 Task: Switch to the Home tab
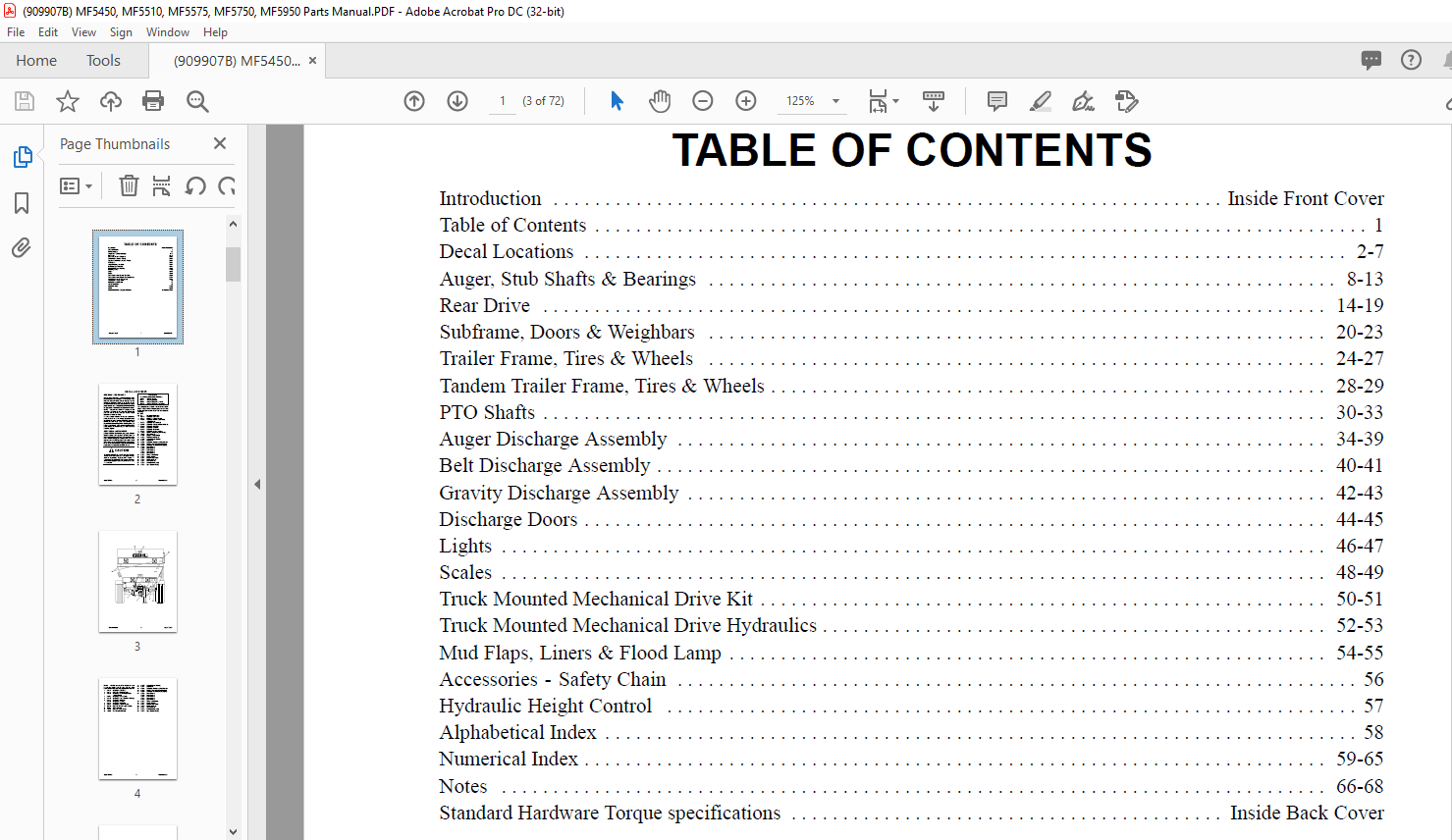(36, 61)
